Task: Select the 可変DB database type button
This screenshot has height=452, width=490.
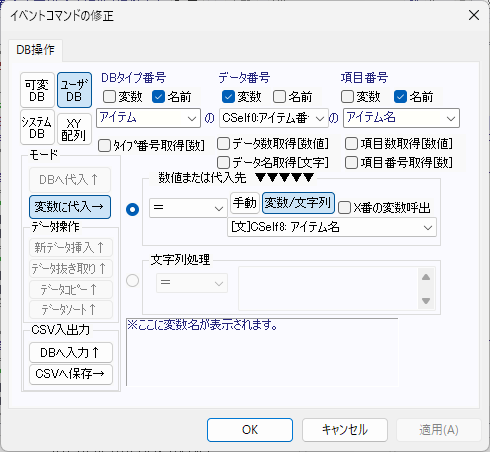Action: click(37, 90)
